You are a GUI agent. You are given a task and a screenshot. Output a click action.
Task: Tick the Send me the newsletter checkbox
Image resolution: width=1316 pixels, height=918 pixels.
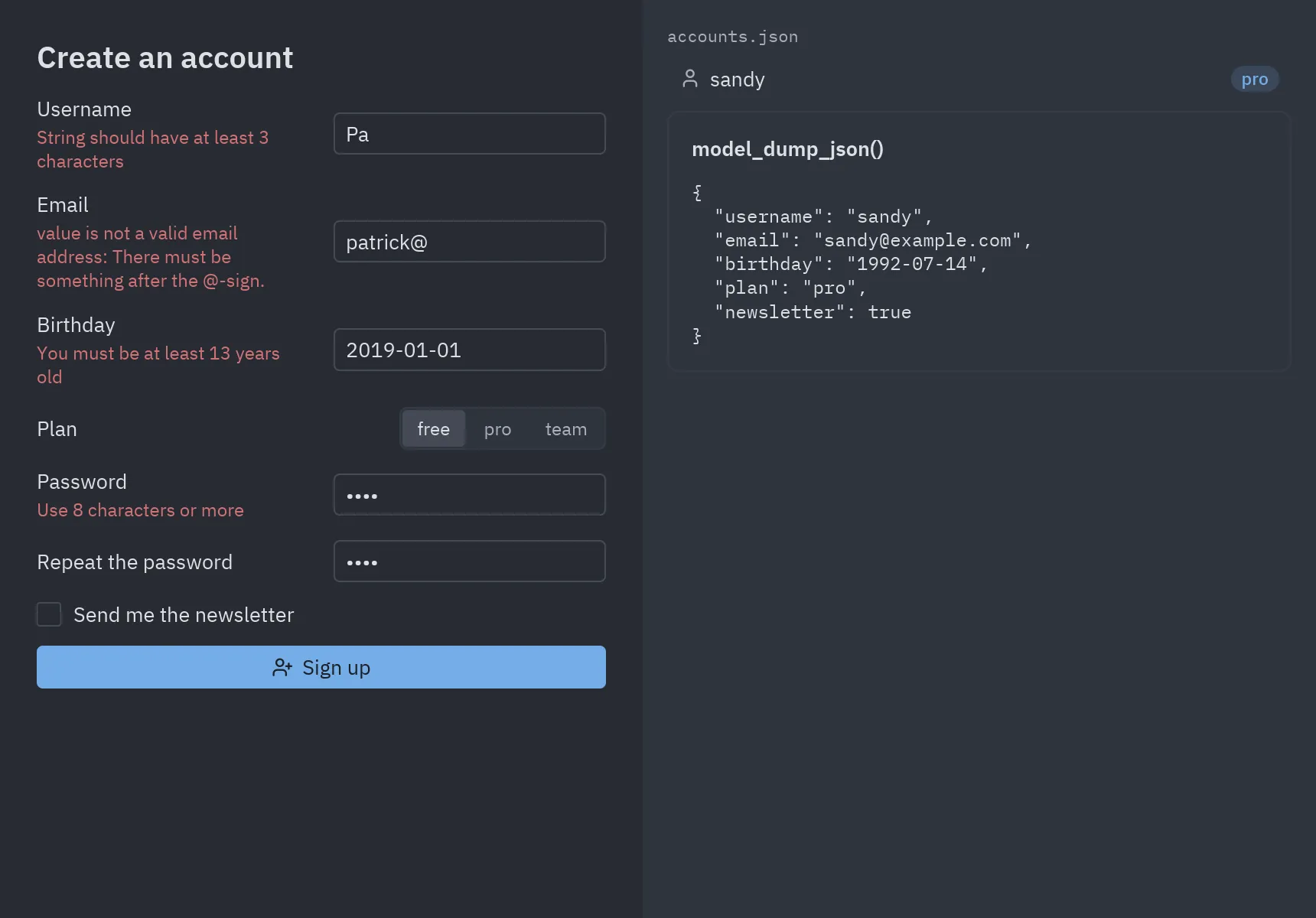[49, 614]
